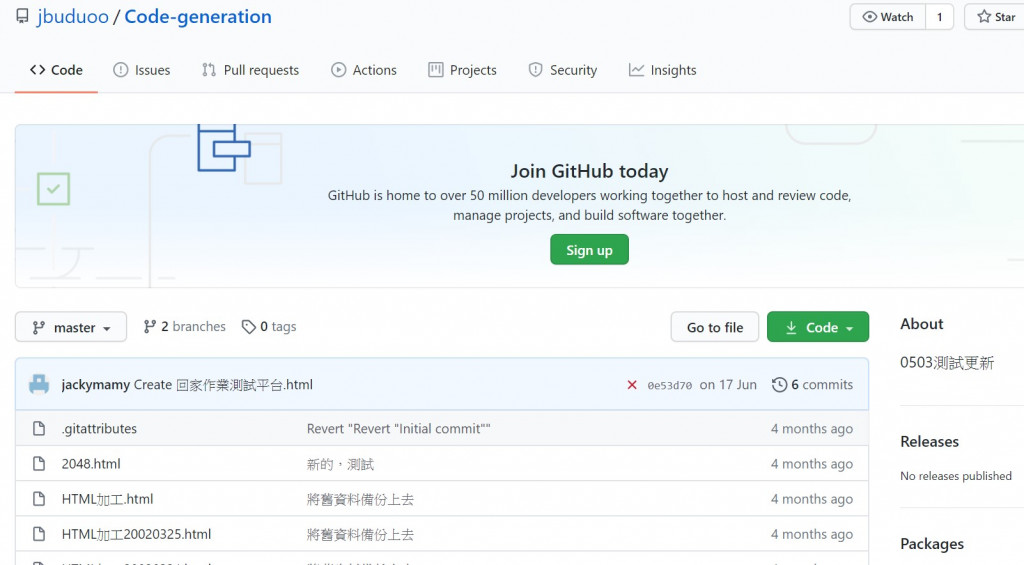This screenshot has height=565, width=1024.
Task: Click the Pull requests tab icon
Action: click(209, 70)
